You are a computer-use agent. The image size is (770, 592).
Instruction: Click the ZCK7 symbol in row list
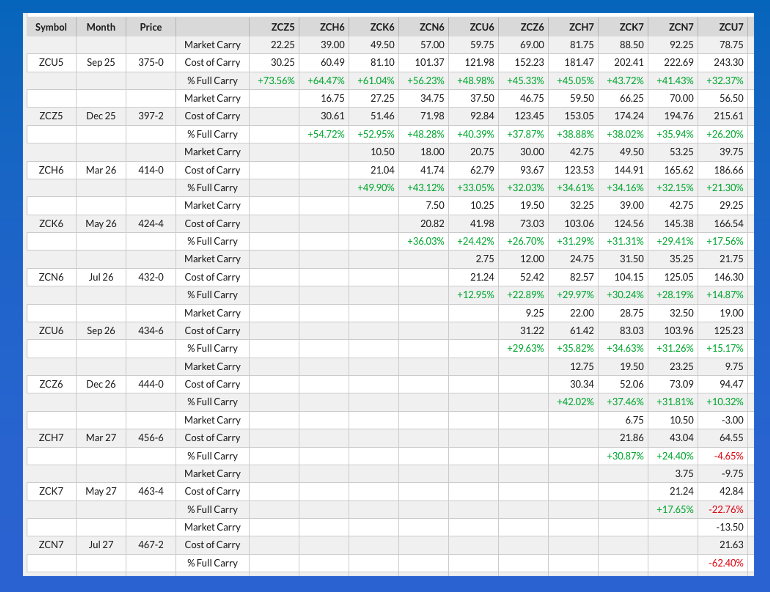click(51, 491)
